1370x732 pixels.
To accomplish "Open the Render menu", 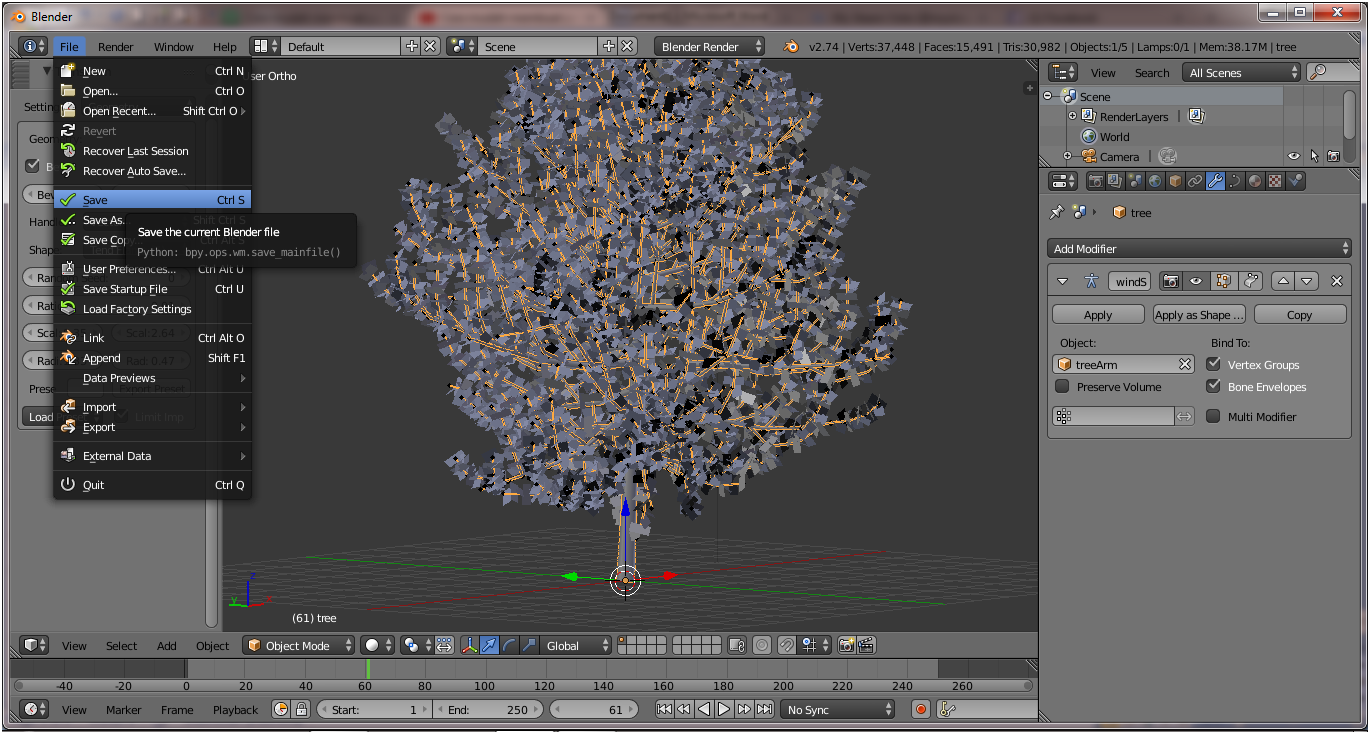I will pyautogui.click(x=116, y=46).
